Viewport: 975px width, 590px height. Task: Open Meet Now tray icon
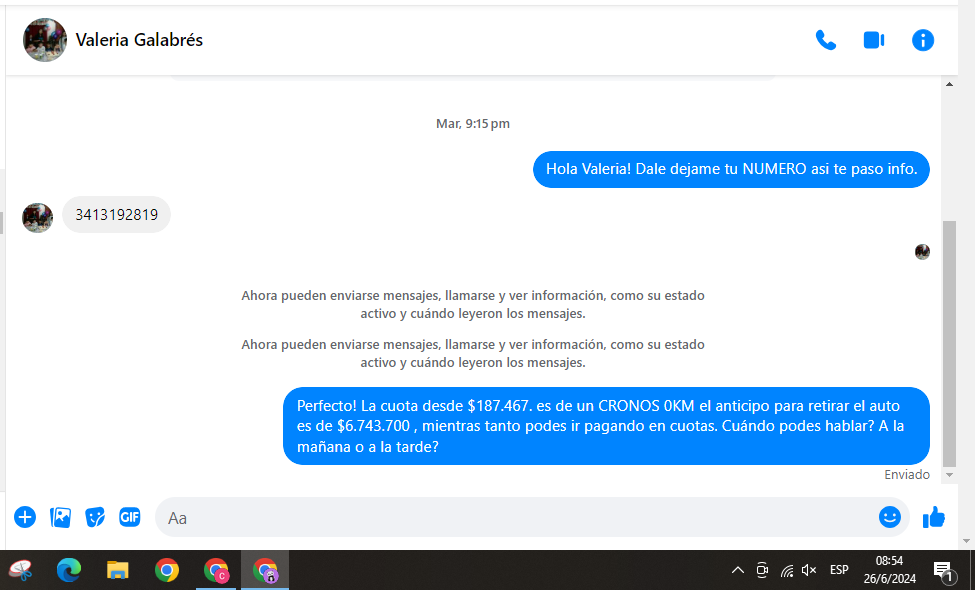pyautogui.click(x=762, y=570)
